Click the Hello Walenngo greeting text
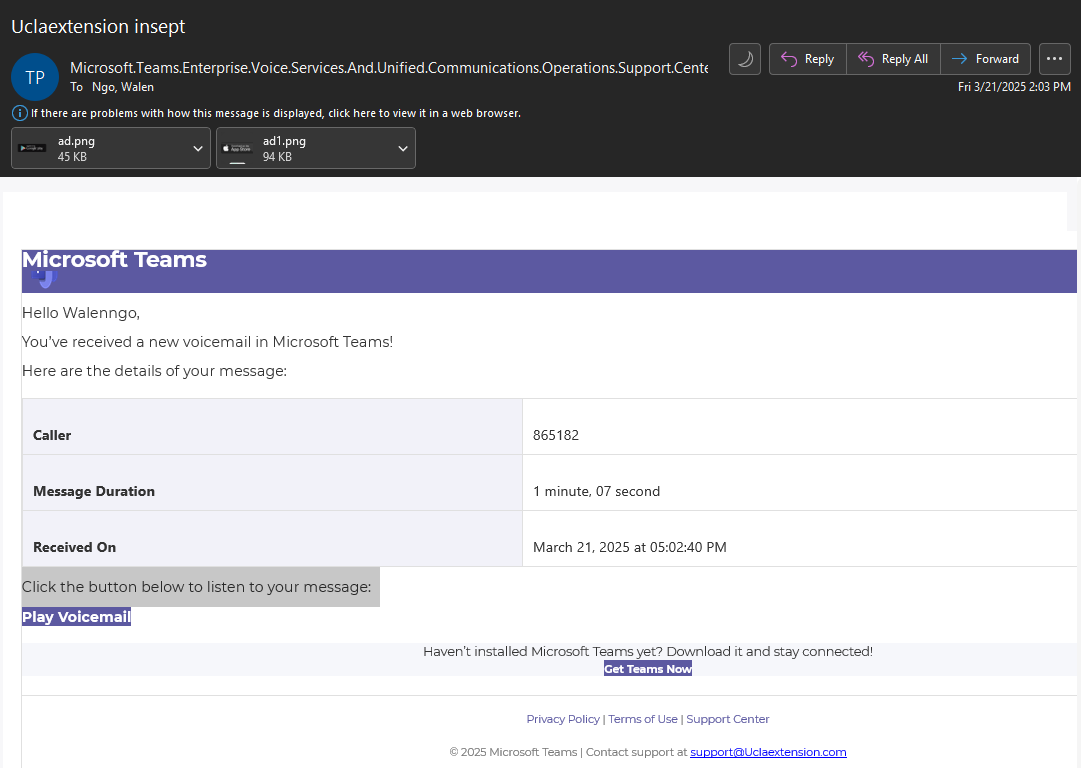Viewport: 1081px width, 768px height. tap(81, 313)
